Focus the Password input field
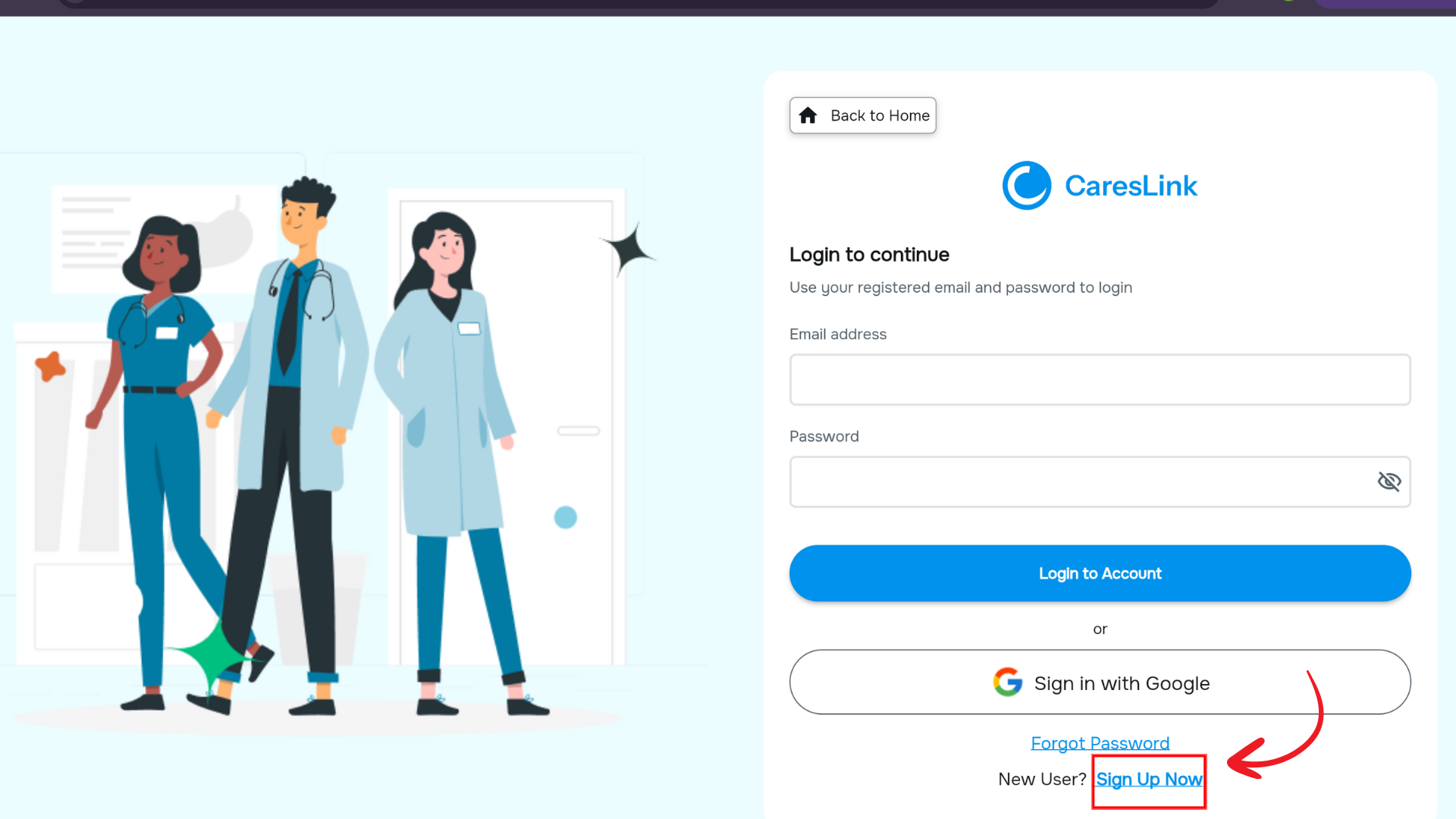 coord(1100,482)
